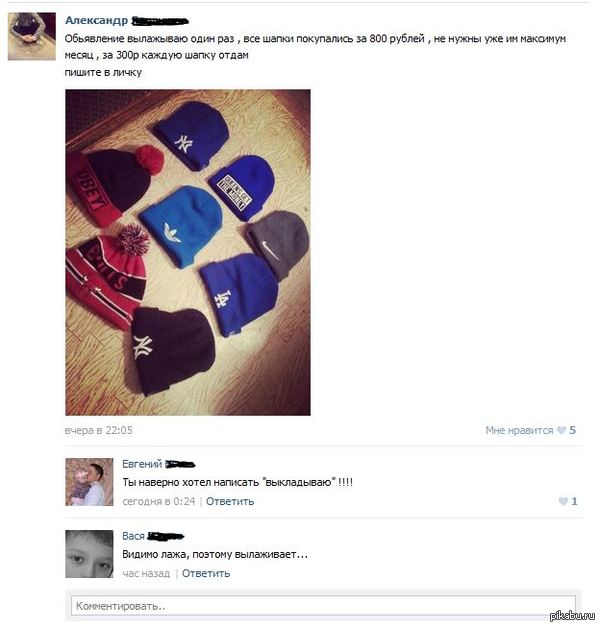Open Евгений's avatar photo
The image size is (600, 627).
89,482
